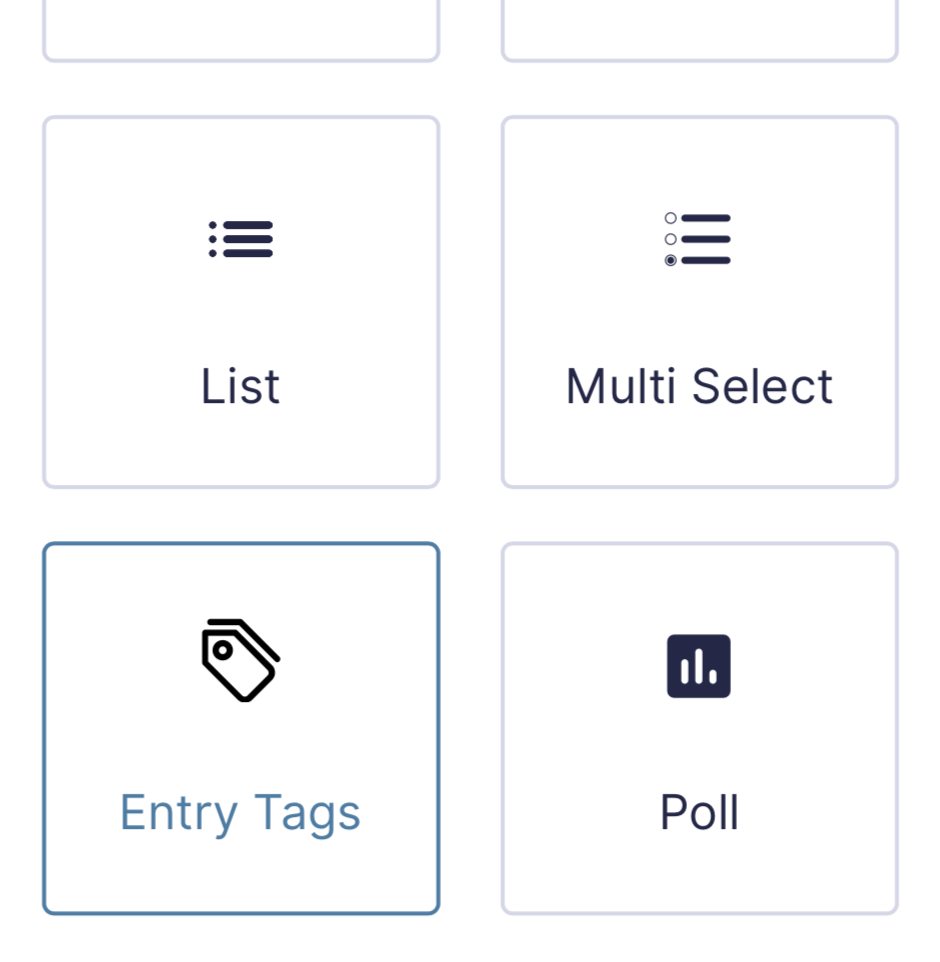Click the middle radio dot in Multi Select icon

[x=671, y=239]
